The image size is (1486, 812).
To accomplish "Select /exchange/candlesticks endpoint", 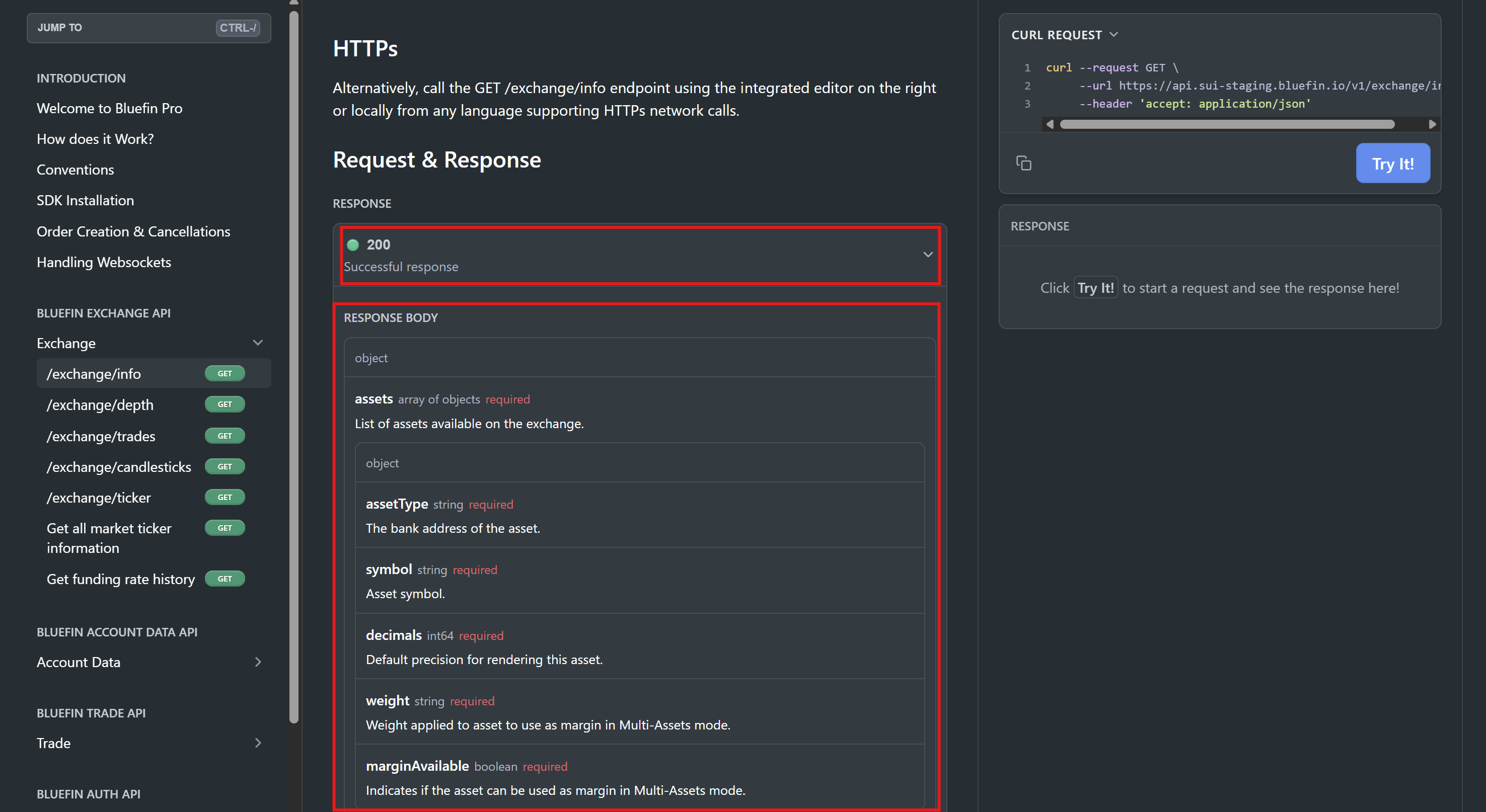I will pos(119,466).
